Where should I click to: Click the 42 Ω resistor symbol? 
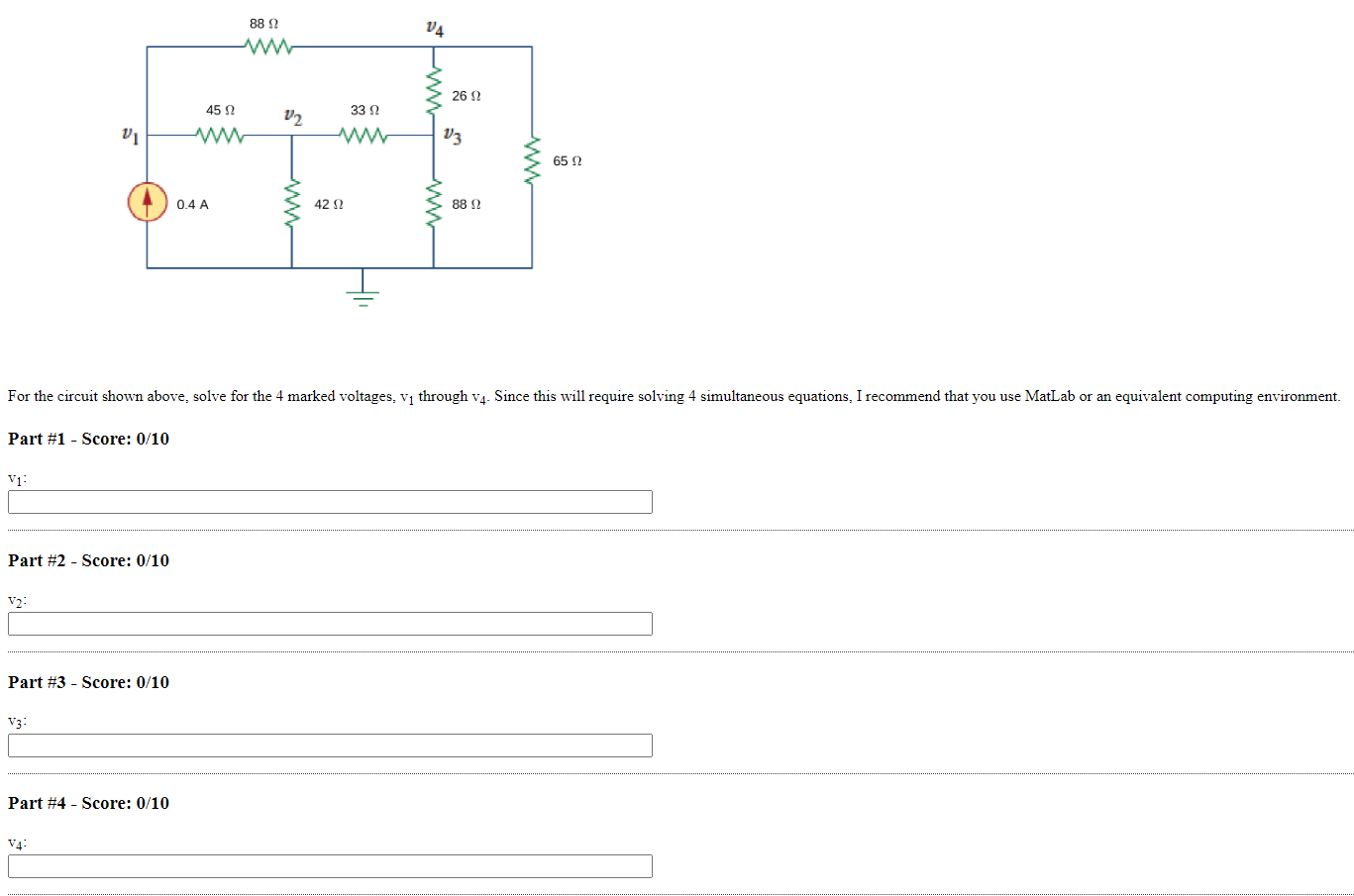[290, 205]
